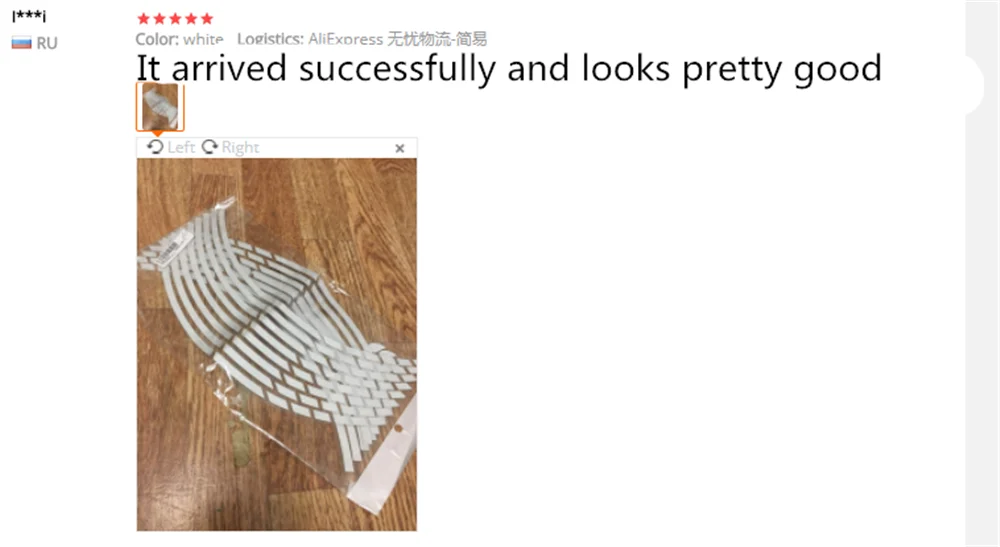The image size is (1000, 547).
Task: Click the second red rating star
Action: pos(159,18)
